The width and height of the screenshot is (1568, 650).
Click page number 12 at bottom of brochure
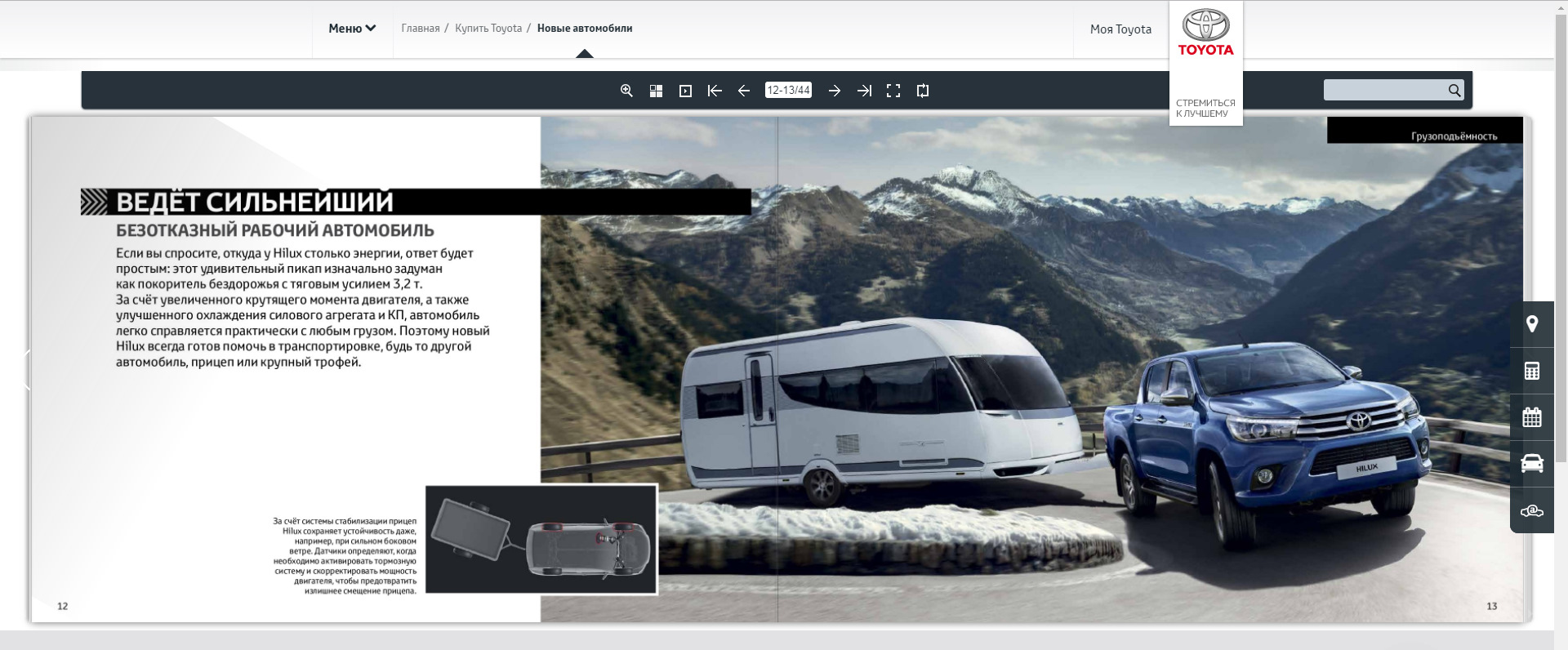coord(62,606)
